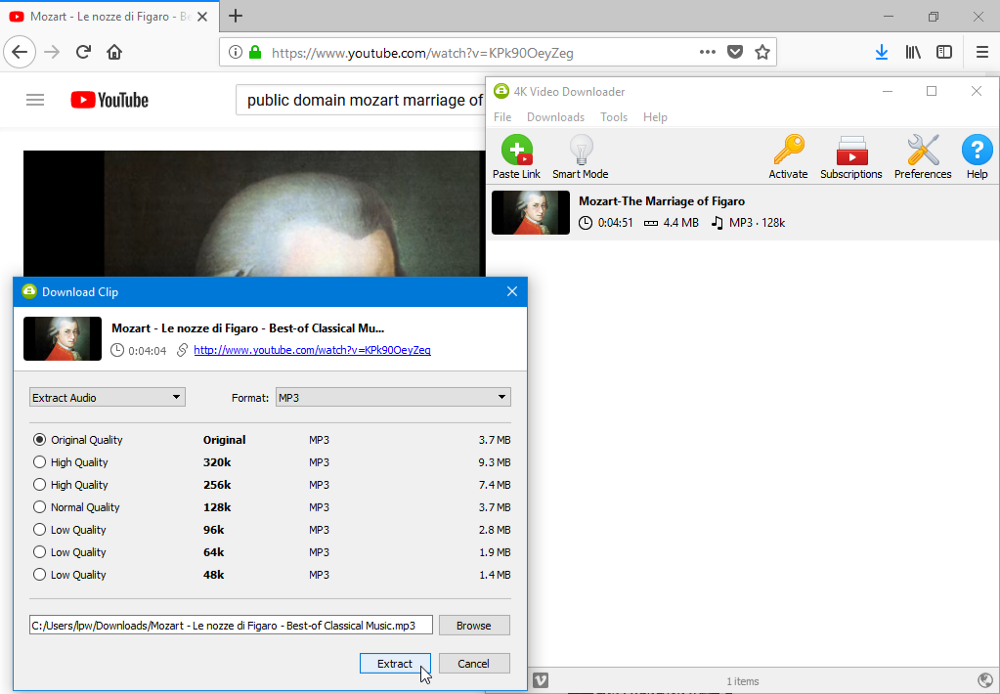
Task: Click the 0:04:04 duration text
Action: click(x=147, y=350)
